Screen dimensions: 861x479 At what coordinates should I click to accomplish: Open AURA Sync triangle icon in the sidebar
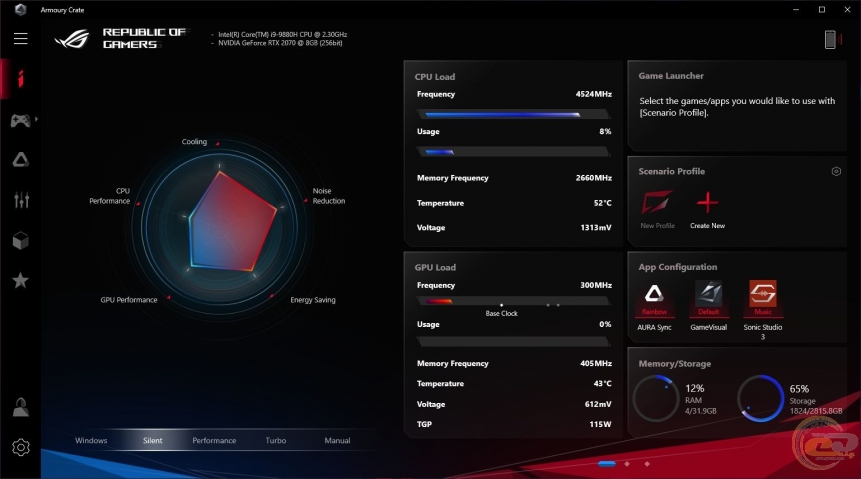[x=21, y=160]
